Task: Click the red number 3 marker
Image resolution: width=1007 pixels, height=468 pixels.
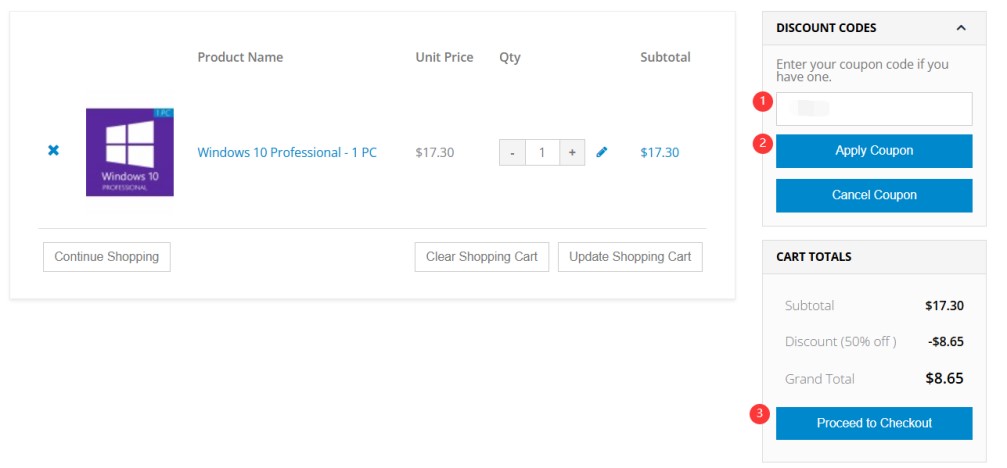Action: (x=761, y=414)
